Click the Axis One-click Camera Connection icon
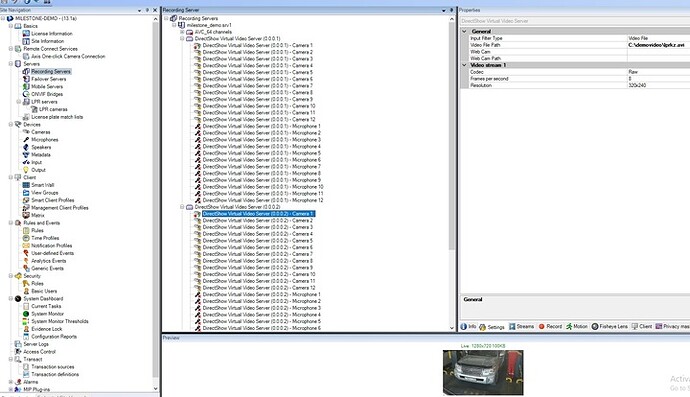The height and width of the screenshot is (397, 690). click(26, 56)
